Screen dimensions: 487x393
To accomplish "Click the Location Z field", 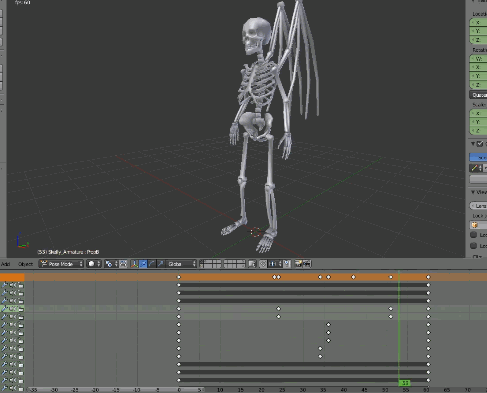I will click(478, 40).
